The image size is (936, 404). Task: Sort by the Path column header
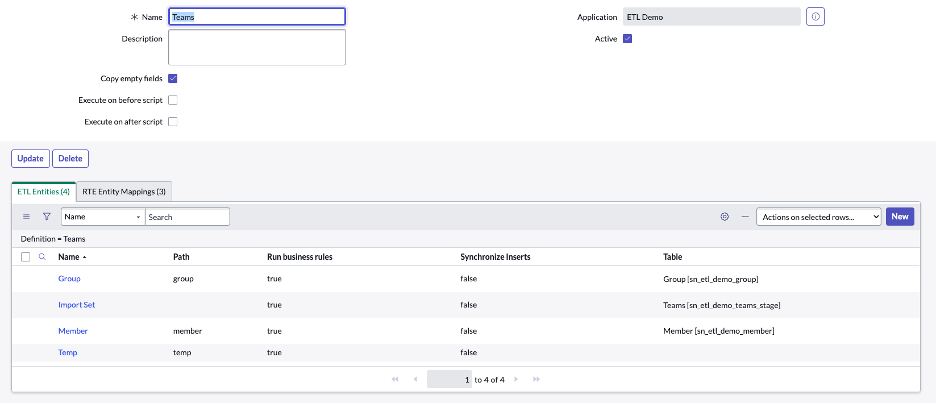pos(181,257)
